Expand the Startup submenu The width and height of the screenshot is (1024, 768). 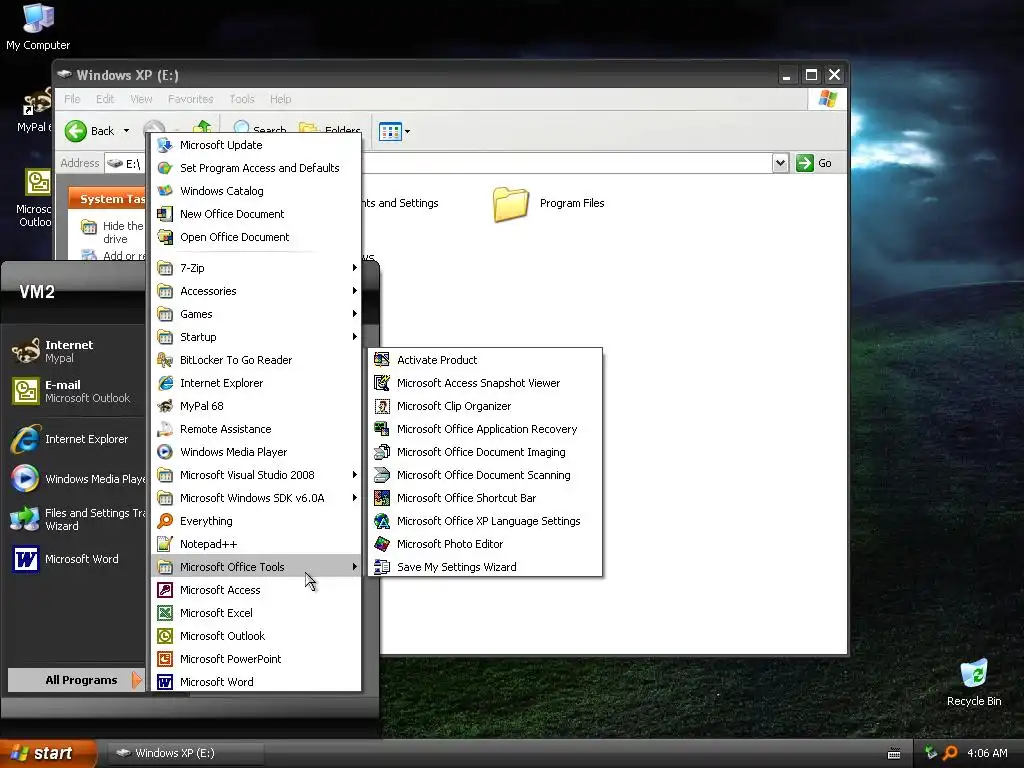257,337
